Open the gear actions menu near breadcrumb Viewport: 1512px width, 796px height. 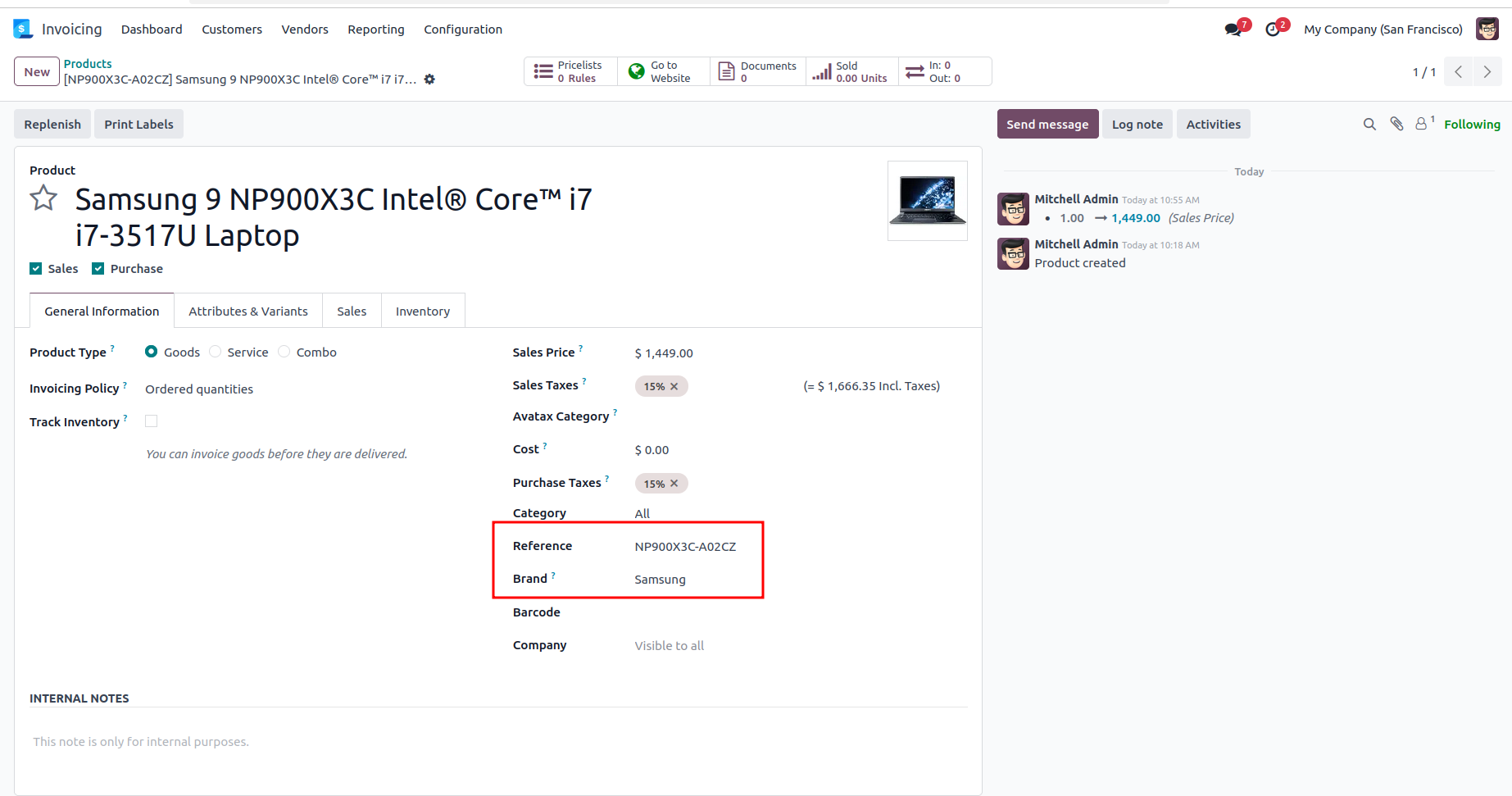[x=429, y=80]
